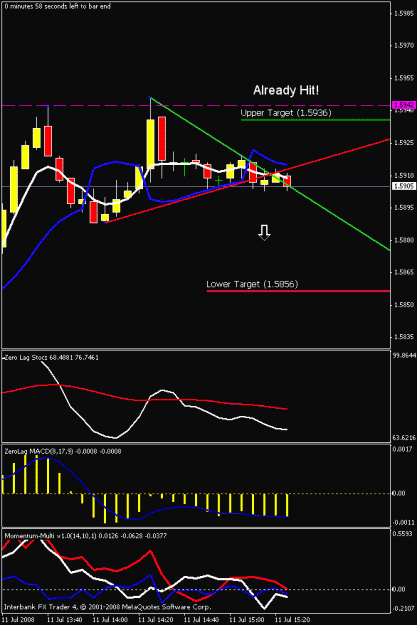Click the -0.2107 momentum scale value
Screen dimensions: 417x625
coord(403,609)
